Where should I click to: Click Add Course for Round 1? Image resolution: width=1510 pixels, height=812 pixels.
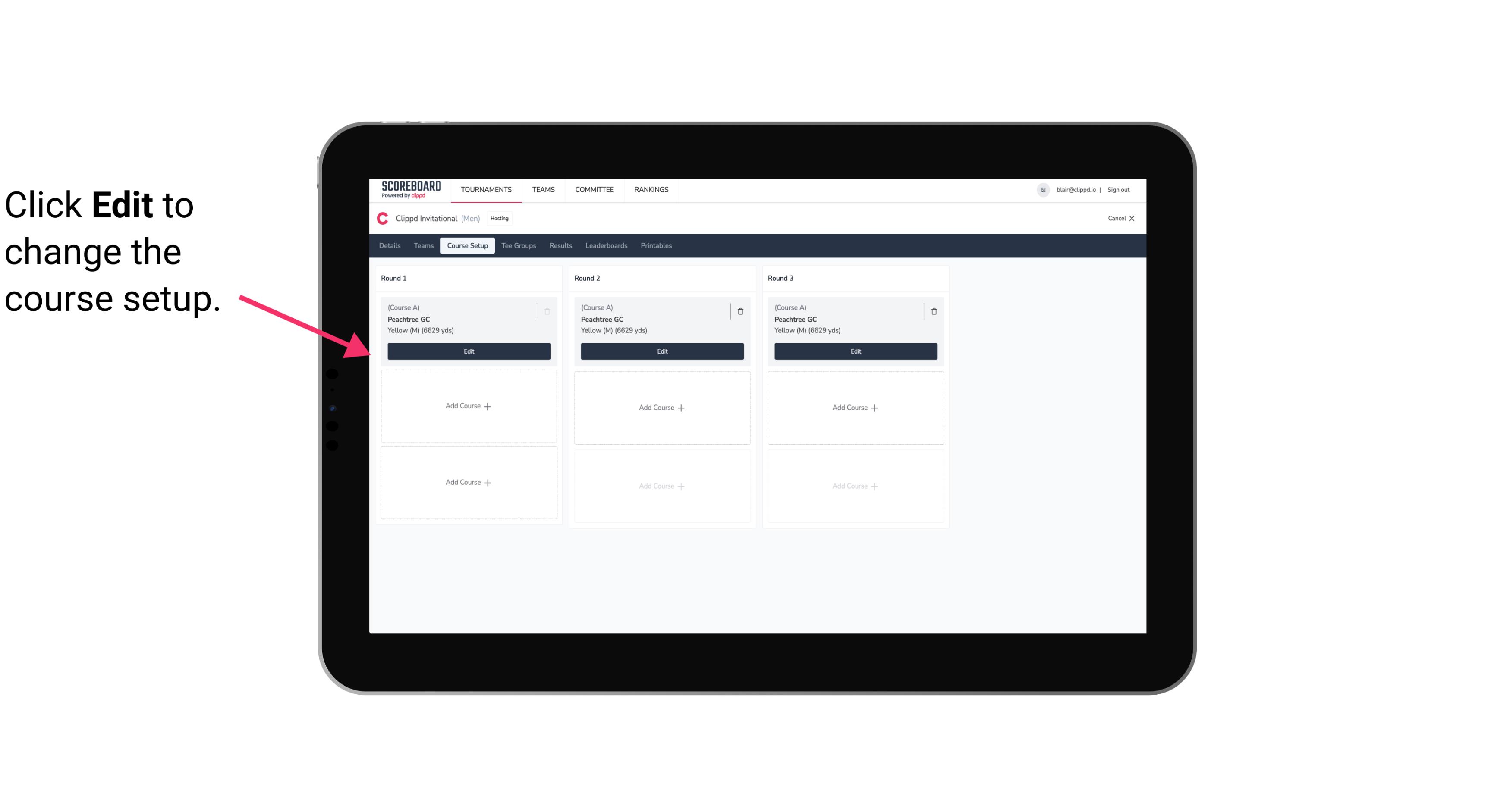click(468, 406)
